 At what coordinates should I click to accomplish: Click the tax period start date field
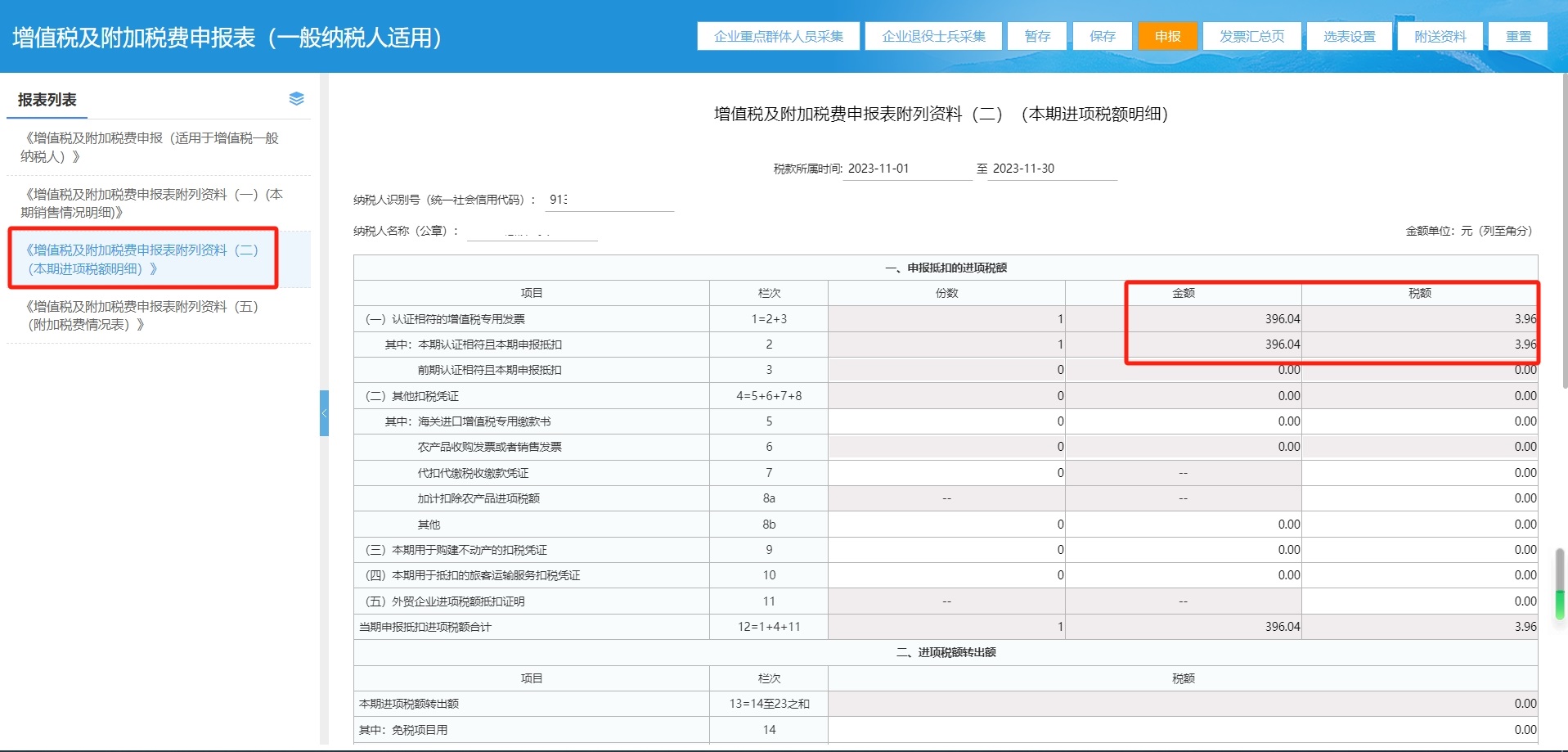(x=906, y=169)
